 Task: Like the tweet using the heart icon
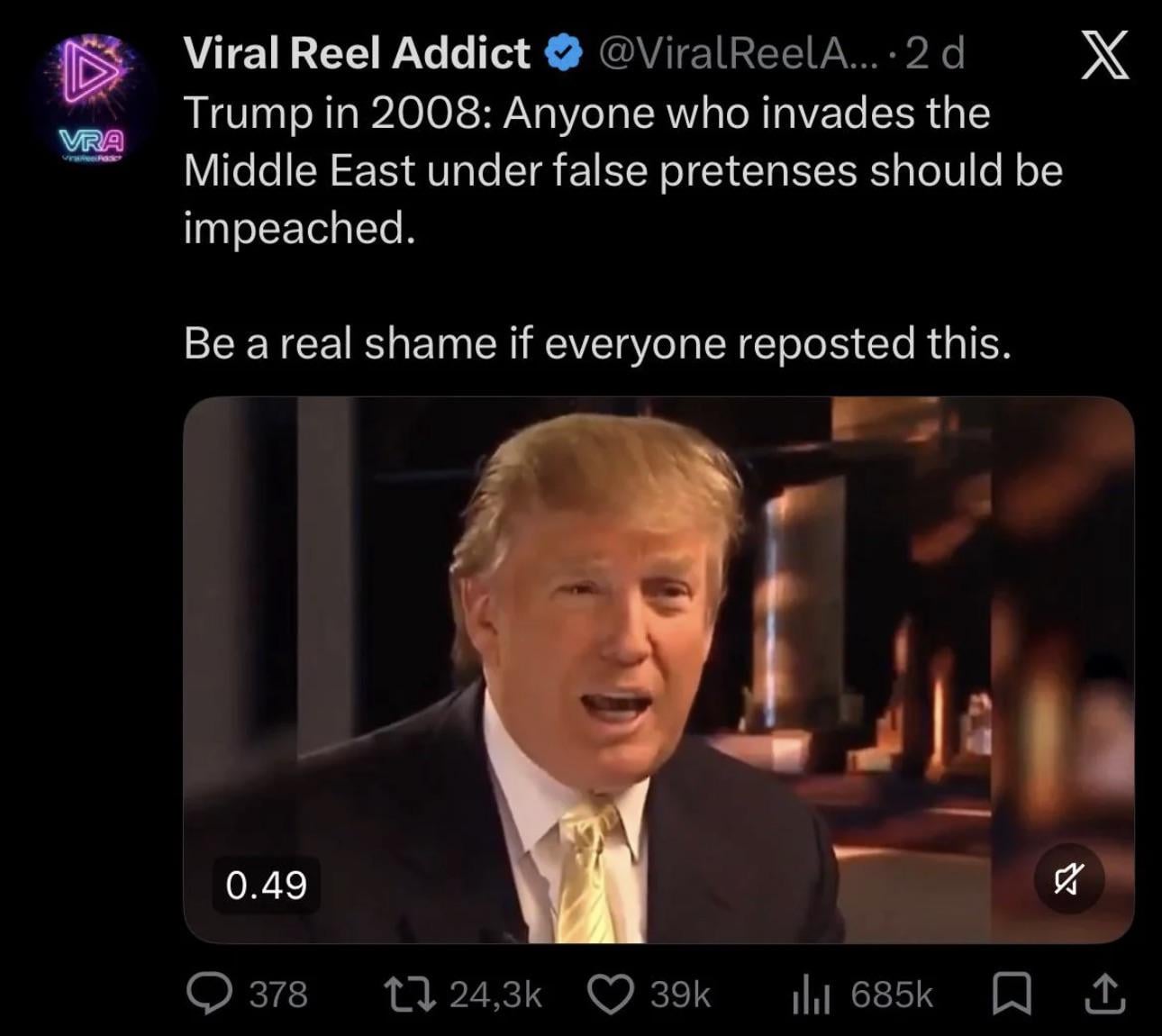pyautogui.click(x=612, y=995)
